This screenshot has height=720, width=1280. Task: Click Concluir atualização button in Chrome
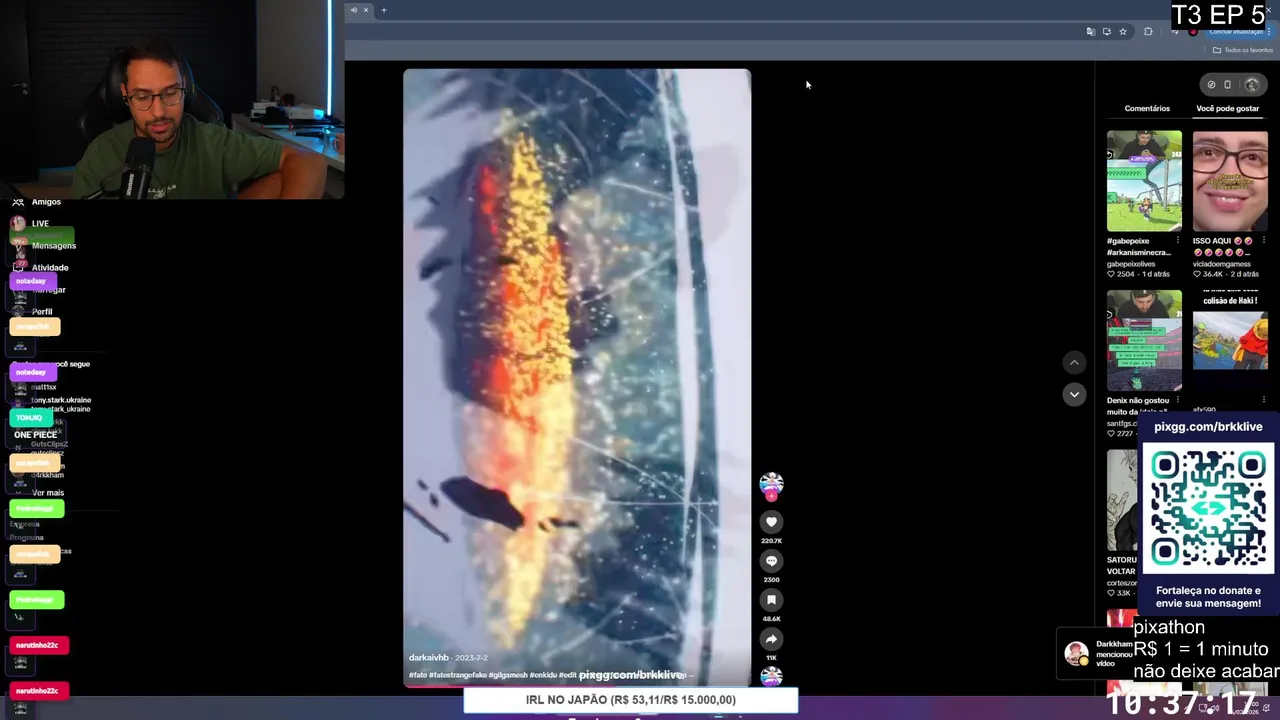click(1235, 32)
